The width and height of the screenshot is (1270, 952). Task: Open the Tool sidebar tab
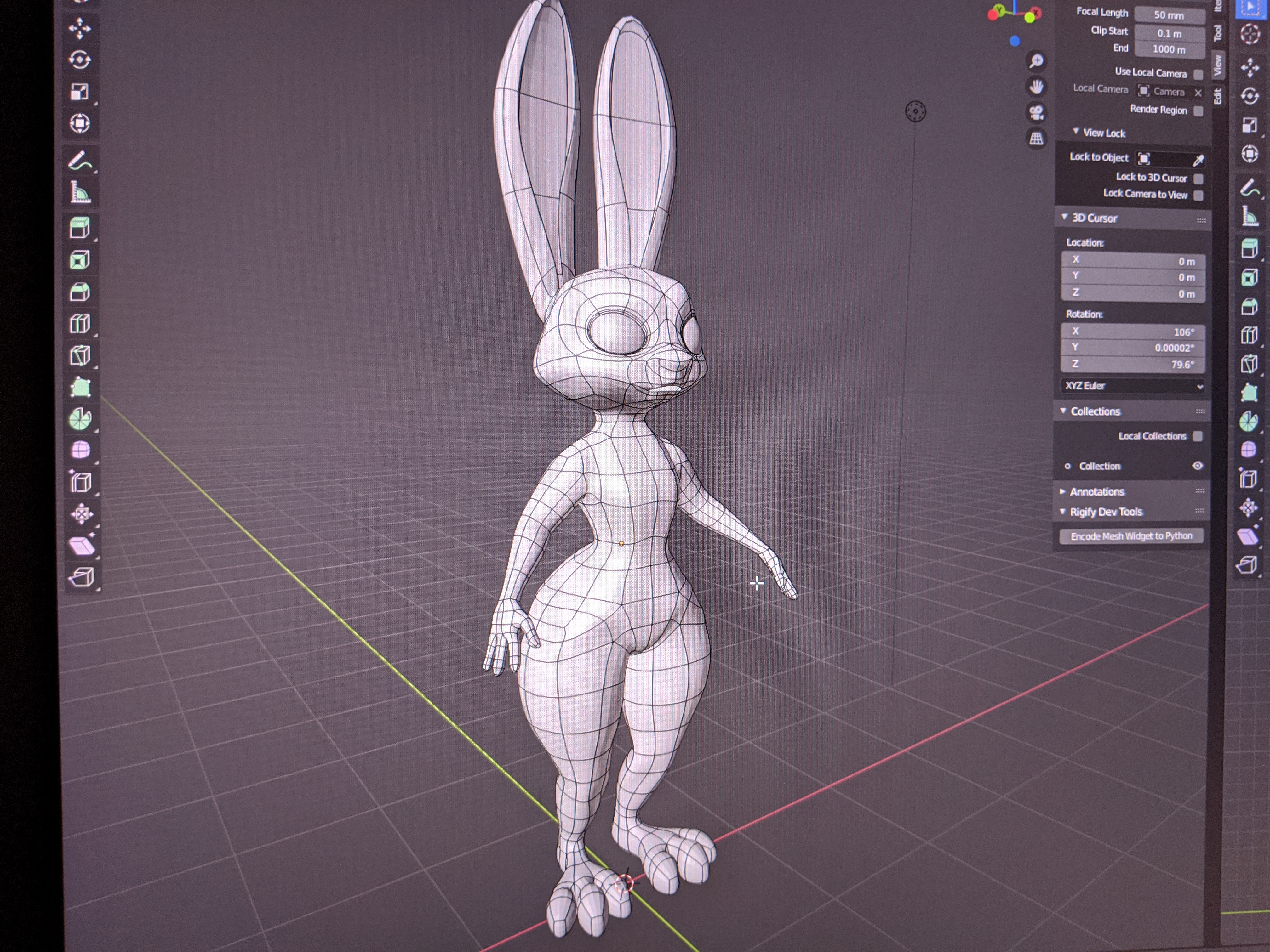pyautogui.click(x=1217, y=33)
